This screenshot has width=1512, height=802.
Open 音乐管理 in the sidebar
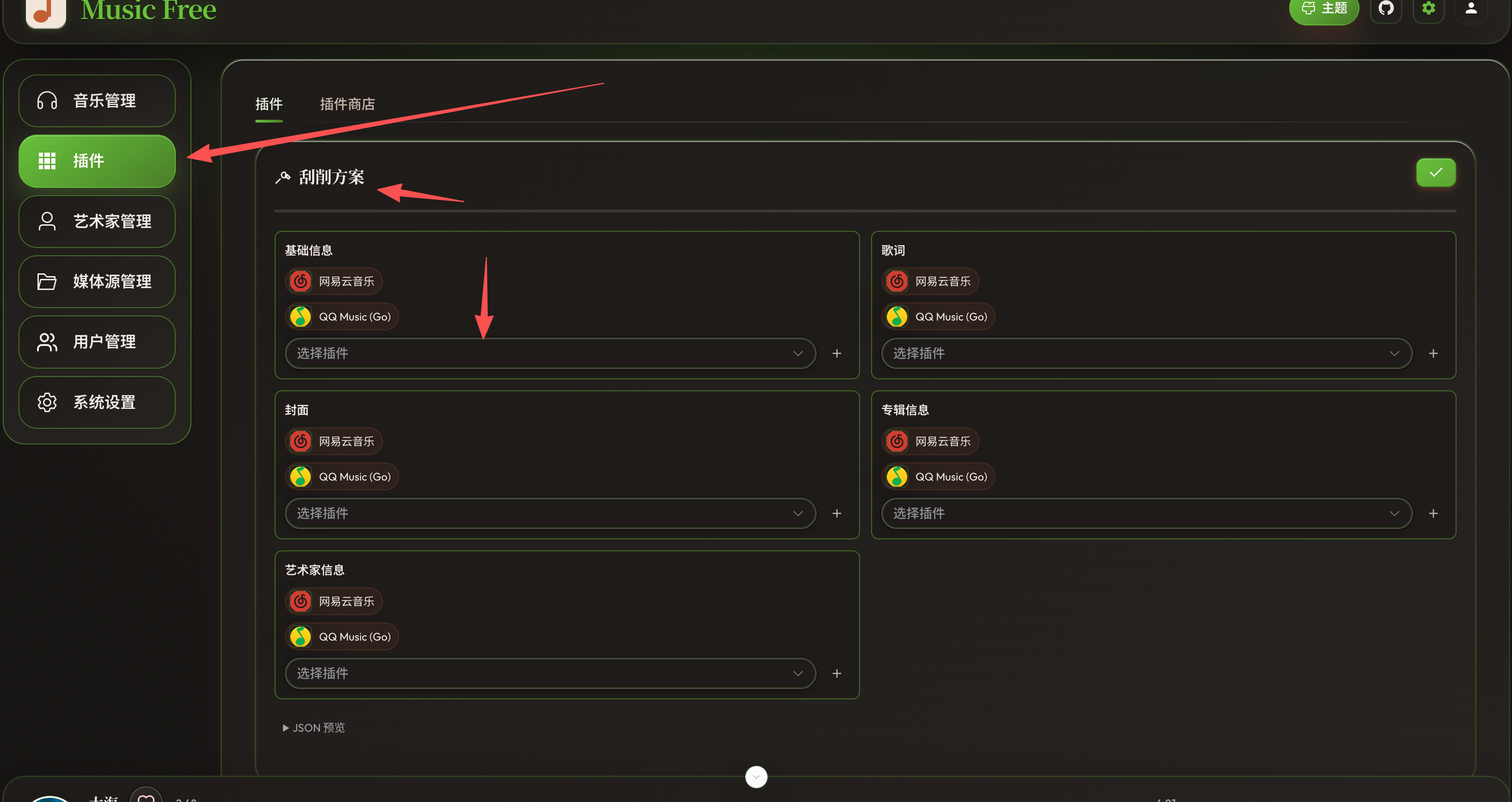pos(97,100)
